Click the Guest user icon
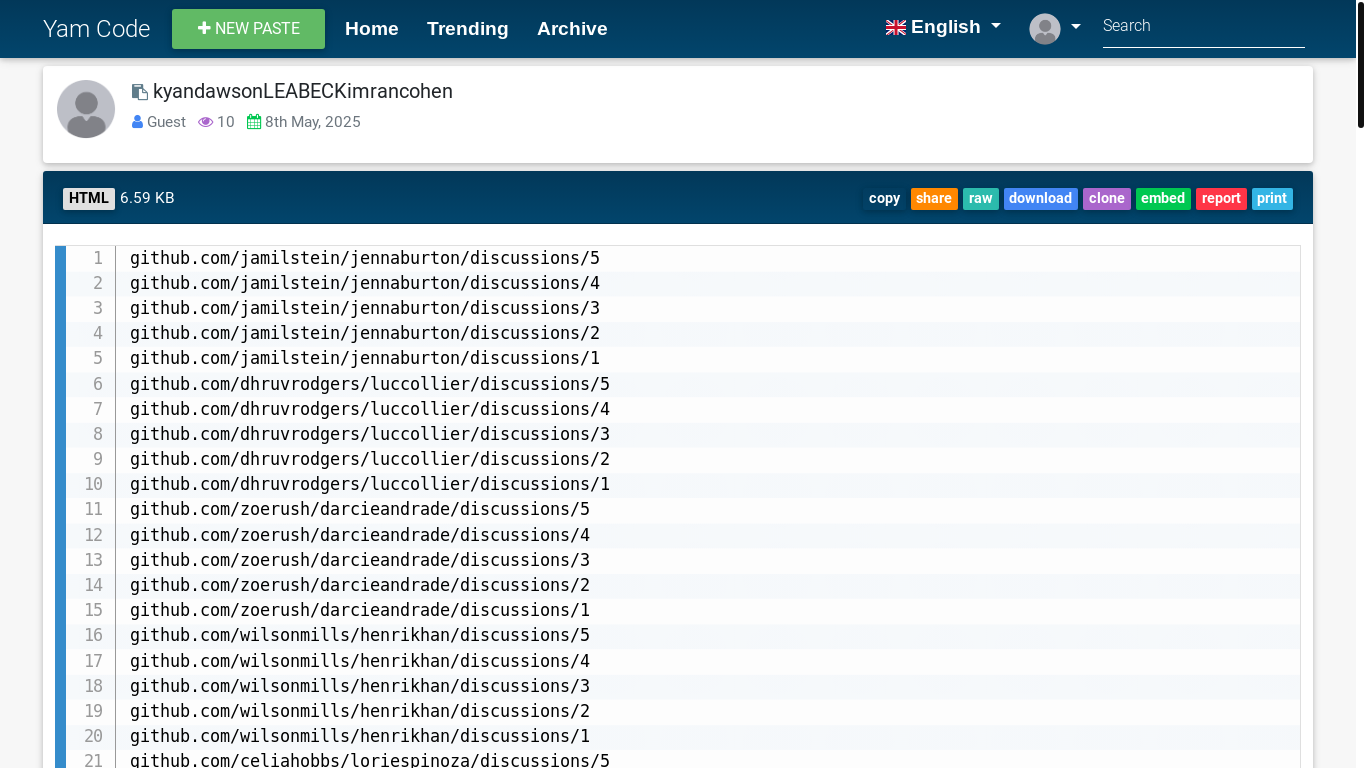1366x768 pixels. (x=138, y=122)
